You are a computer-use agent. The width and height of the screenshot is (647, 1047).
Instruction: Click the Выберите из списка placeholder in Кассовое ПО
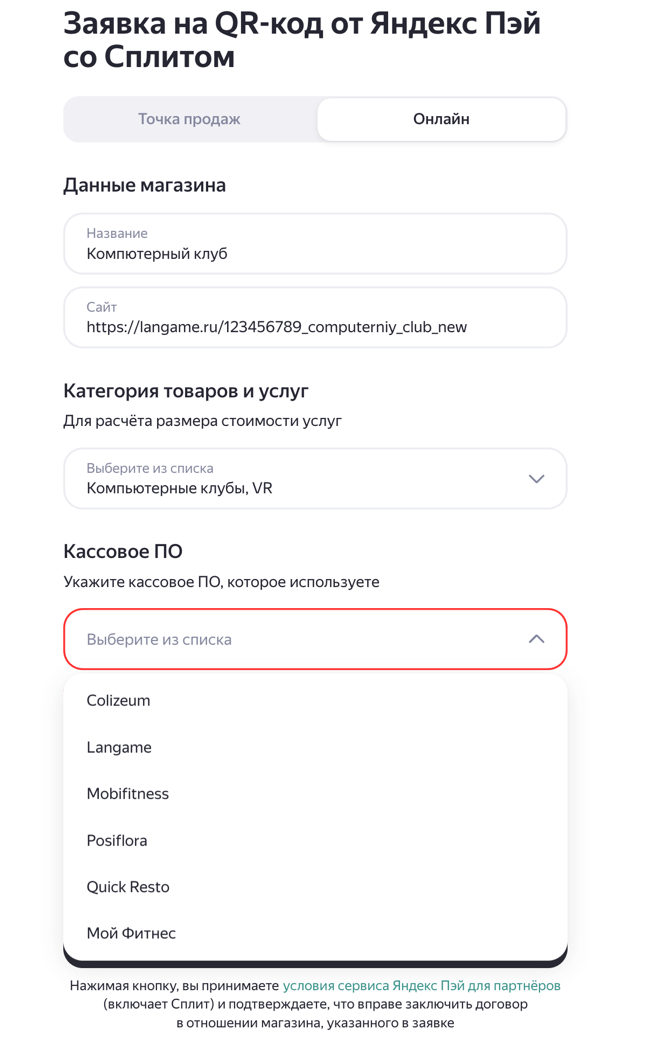point(159,640)
